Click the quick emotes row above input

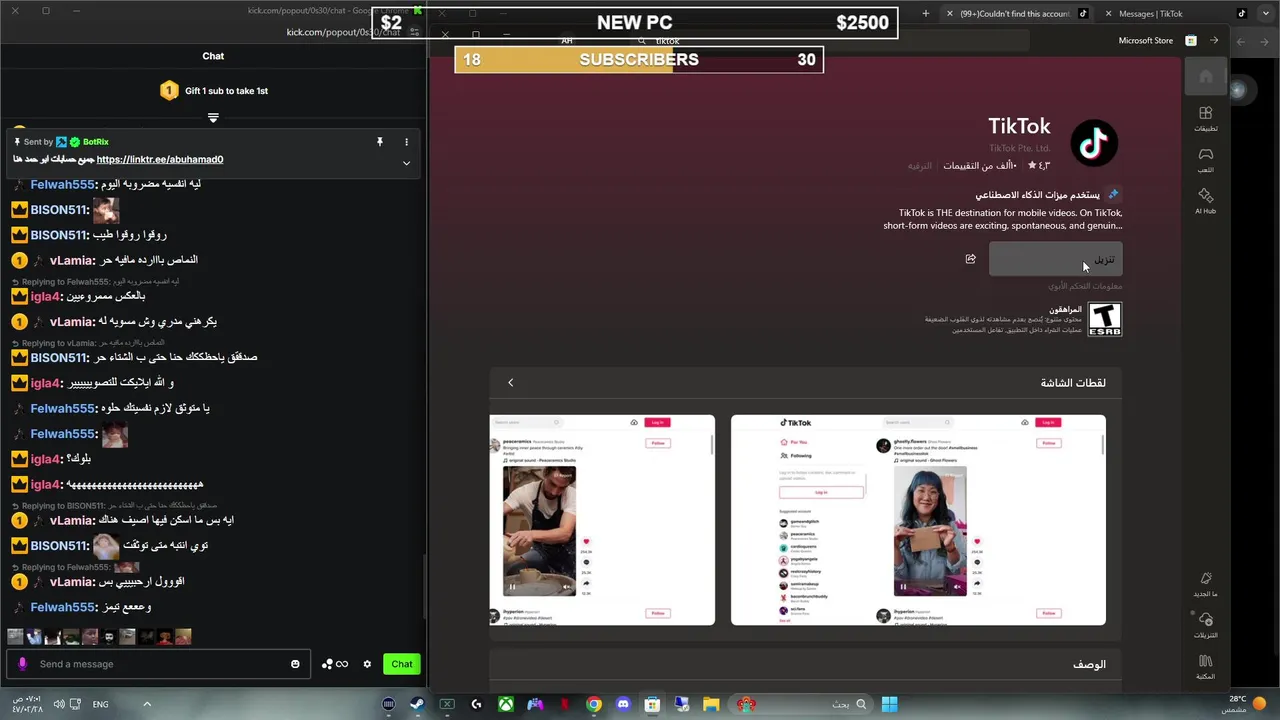coord(98,637)
